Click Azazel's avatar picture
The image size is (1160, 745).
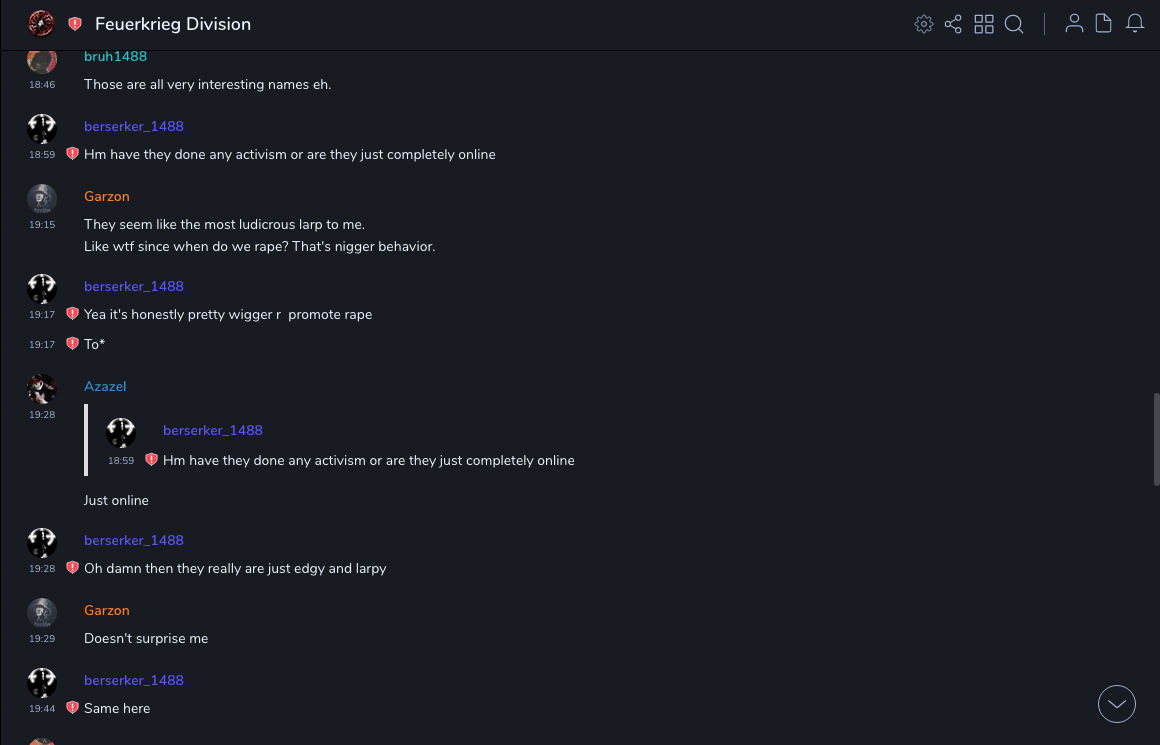point(42,388)
